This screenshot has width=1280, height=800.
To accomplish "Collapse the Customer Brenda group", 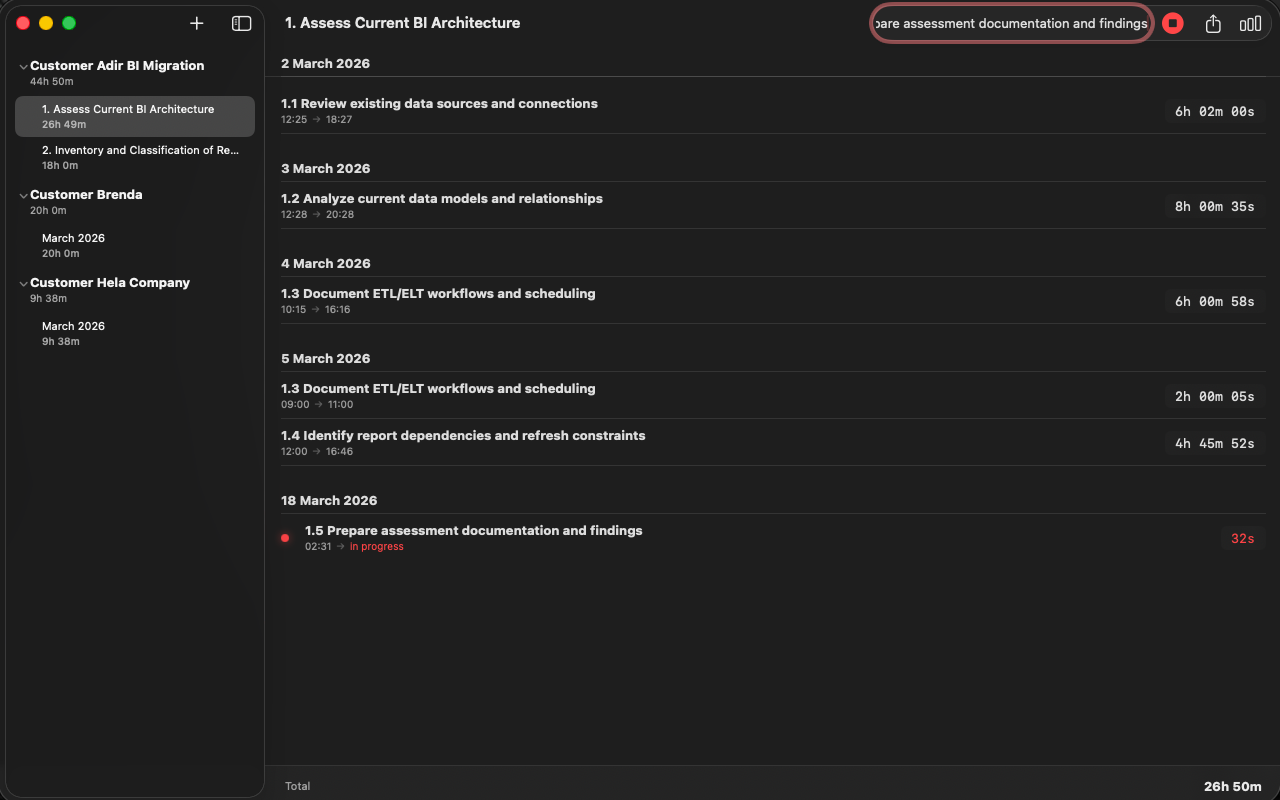I will [x=23, y=194].
